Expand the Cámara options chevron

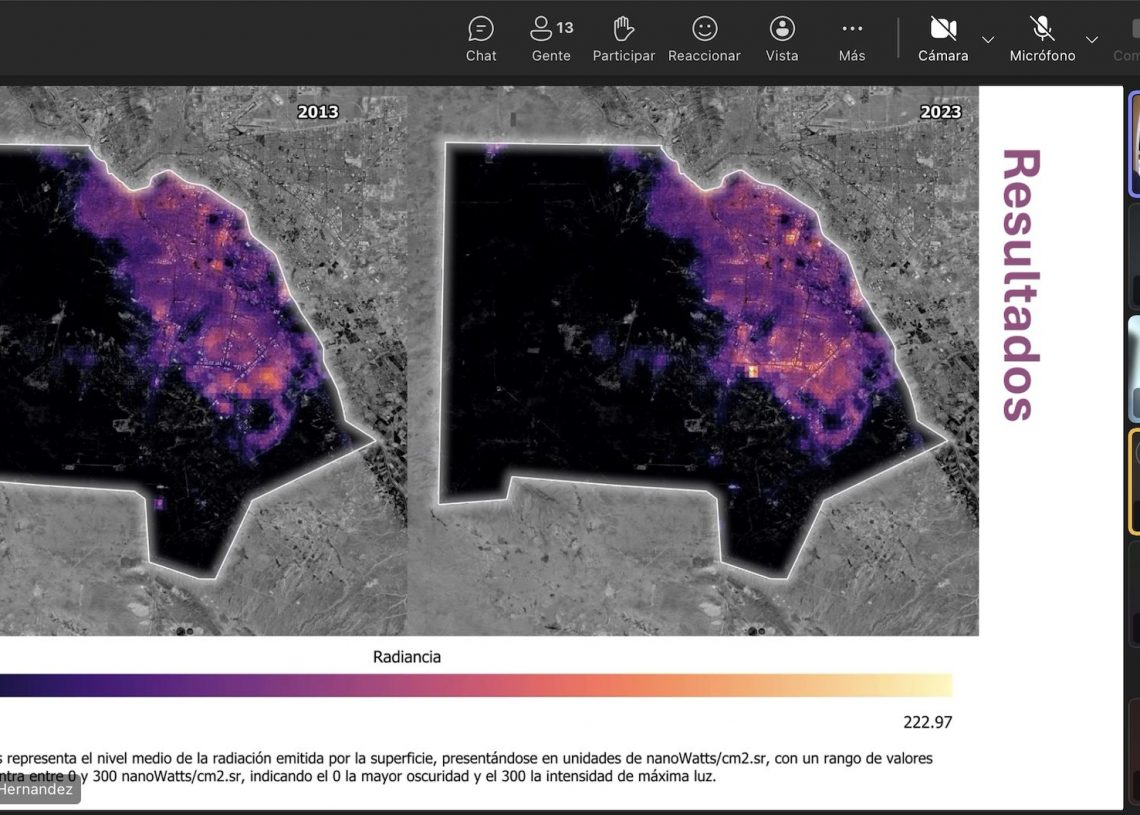point(988,40)
